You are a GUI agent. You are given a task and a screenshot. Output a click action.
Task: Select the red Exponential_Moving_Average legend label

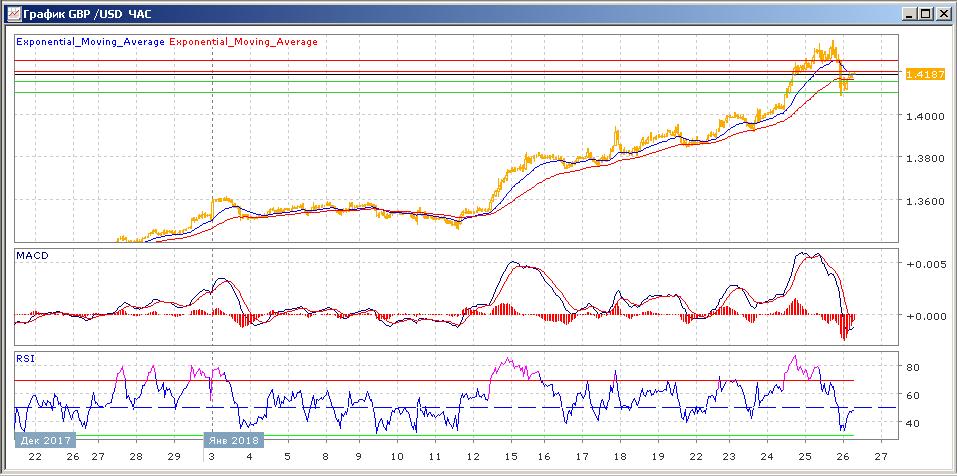(243, 42)
